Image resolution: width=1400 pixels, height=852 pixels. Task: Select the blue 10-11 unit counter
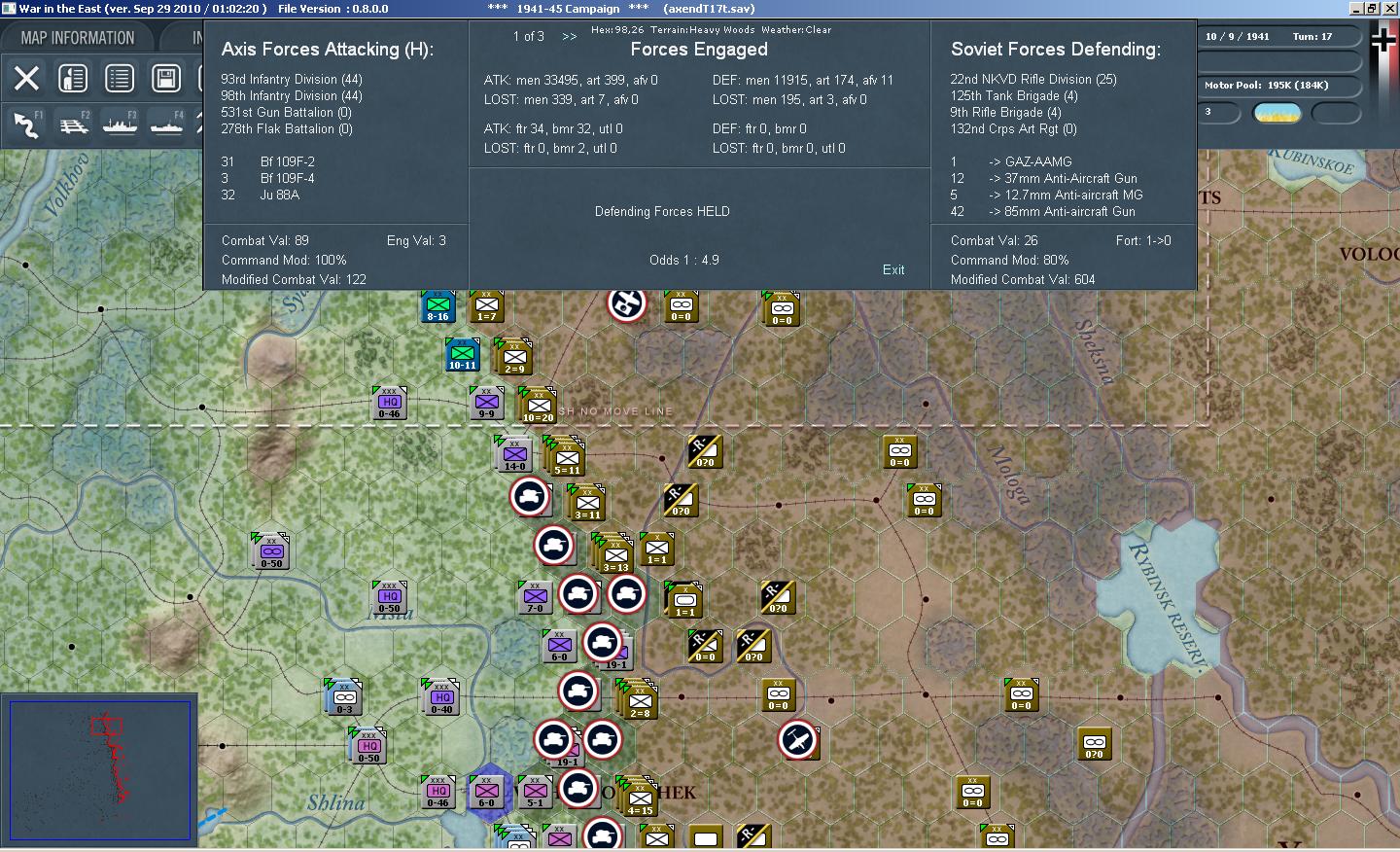click(x=463, y=355)
